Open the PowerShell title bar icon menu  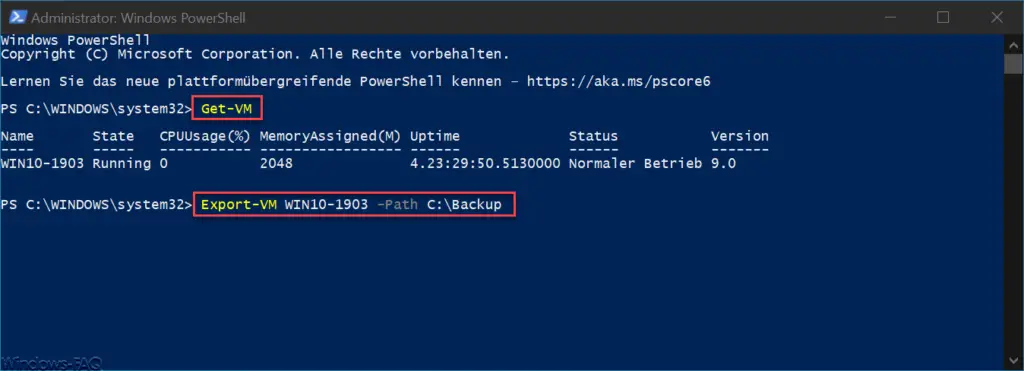click(16, 18)
